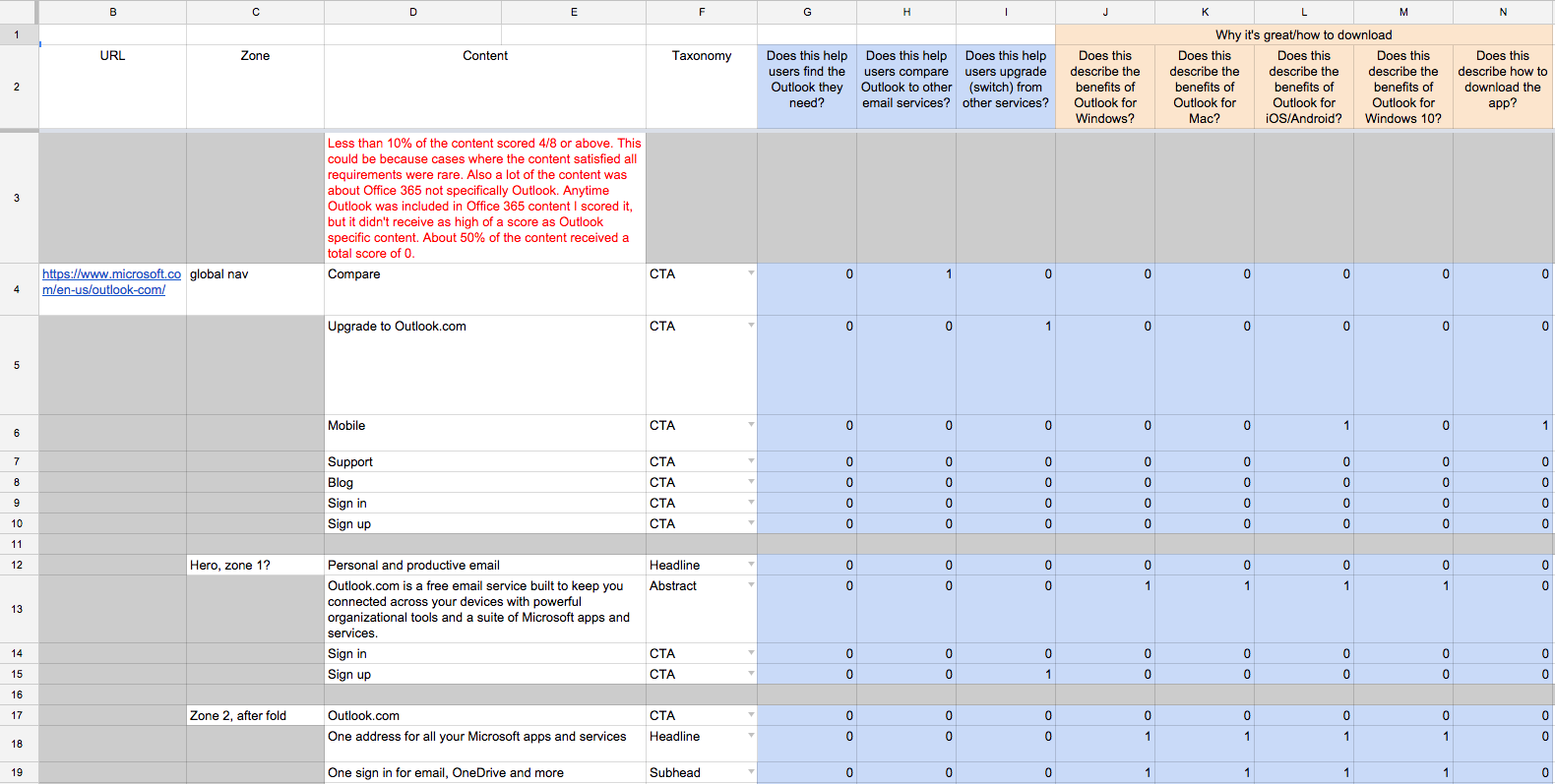Image resolution: width=1555 pixels, height=784 pixels.
Task: Select column G header
Action: tap(807, 12)
